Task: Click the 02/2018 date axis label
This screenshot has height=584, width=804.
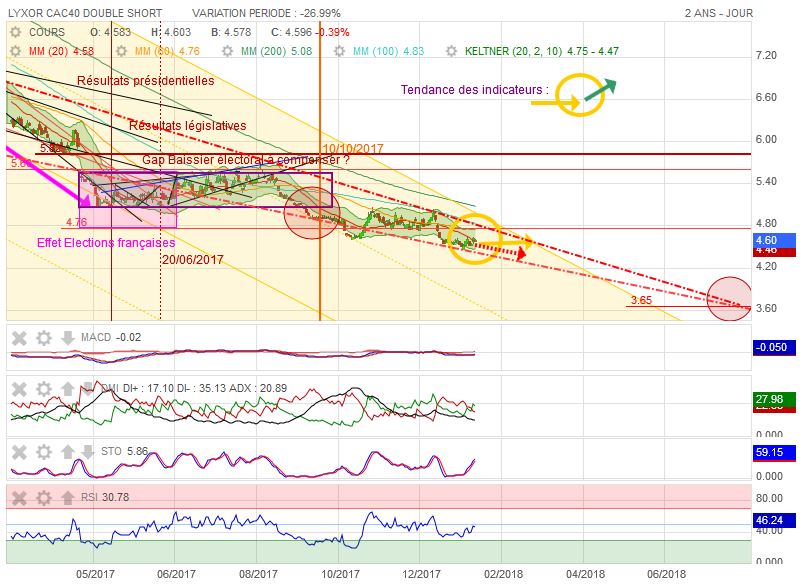Action: (x=504, y=574)
